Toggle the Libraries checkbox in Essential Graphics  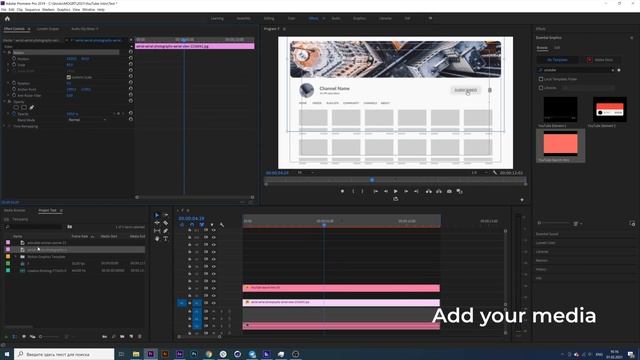pyautogui.click(x=541, y=88)
